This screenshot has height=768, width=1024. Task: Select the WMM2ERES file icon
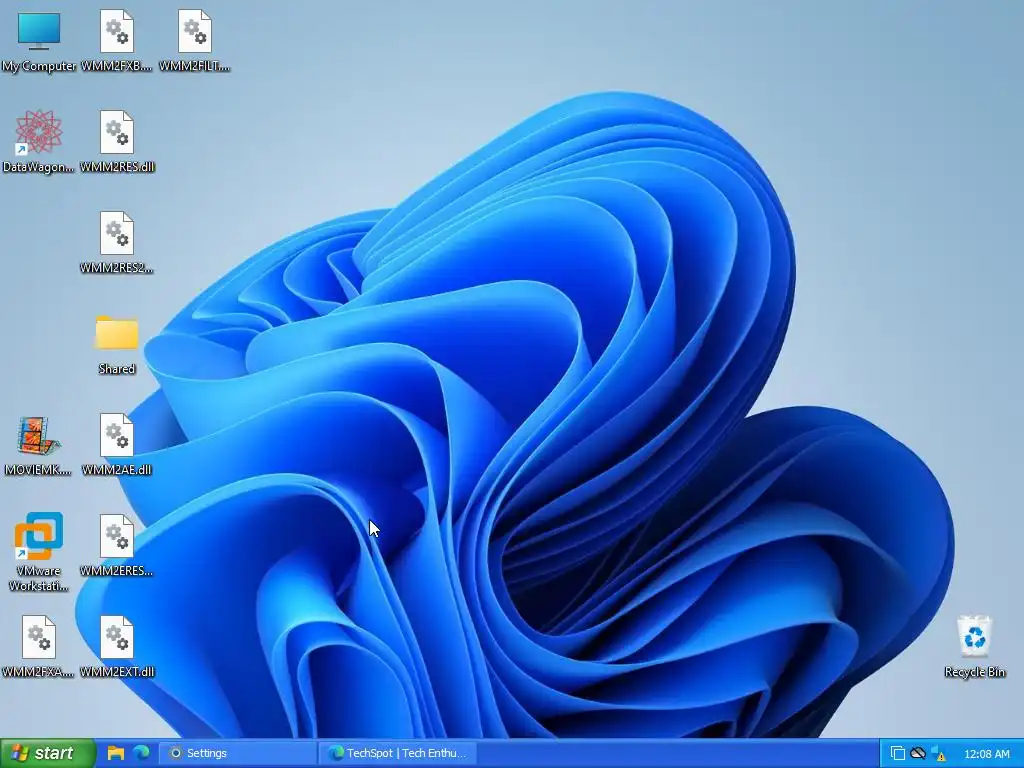point(117,545)
